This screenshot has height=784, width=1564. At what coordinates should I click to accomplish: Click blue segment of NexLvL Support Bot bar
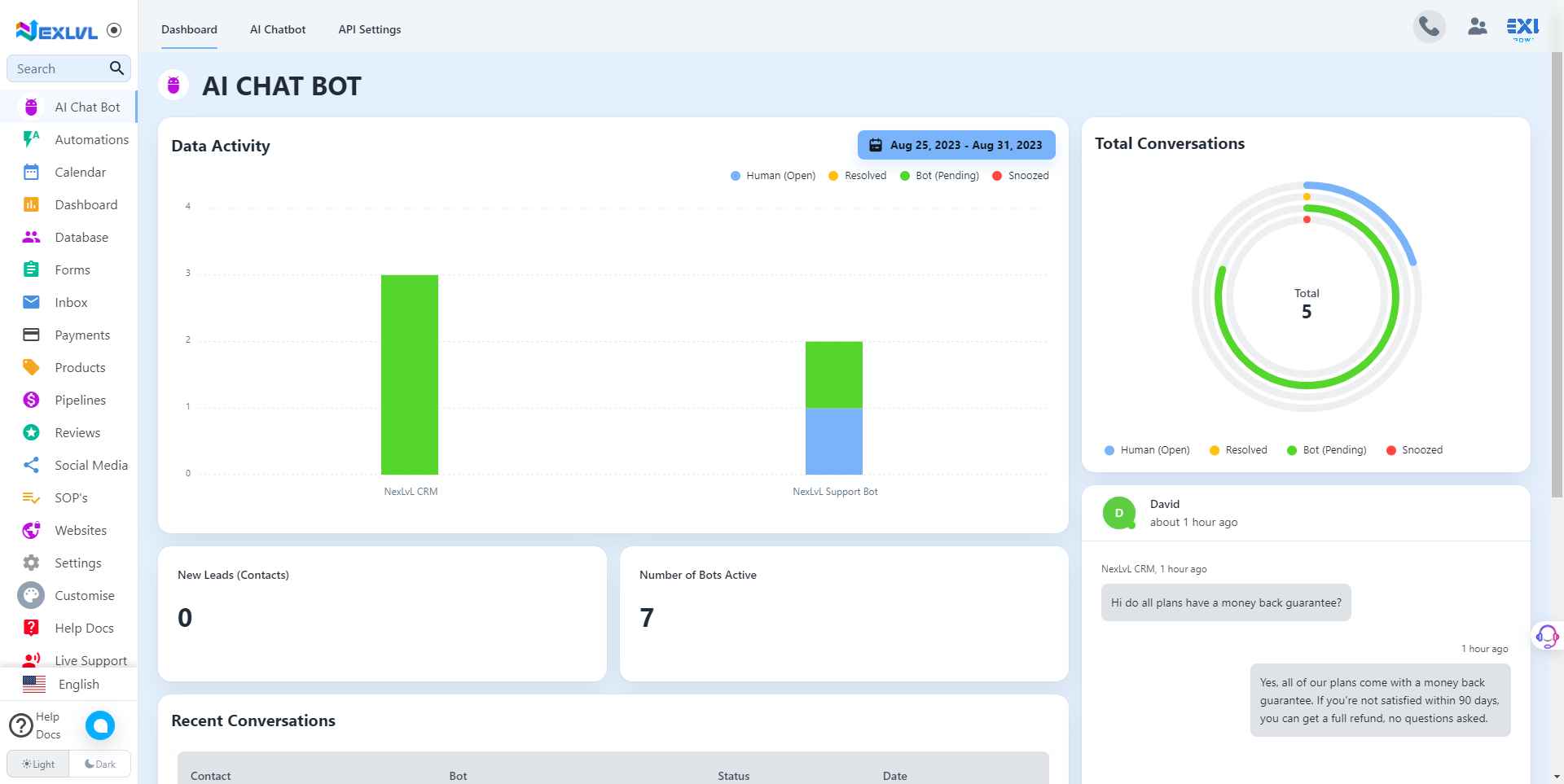834,440
